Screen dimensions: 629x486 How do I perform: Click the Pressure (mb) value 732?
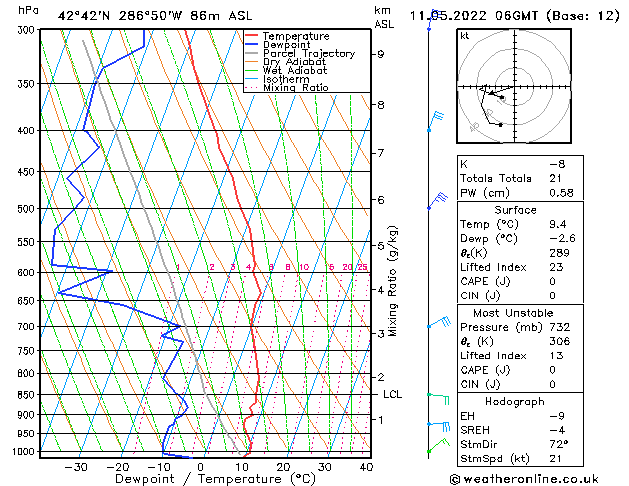(x=560, y=327)
